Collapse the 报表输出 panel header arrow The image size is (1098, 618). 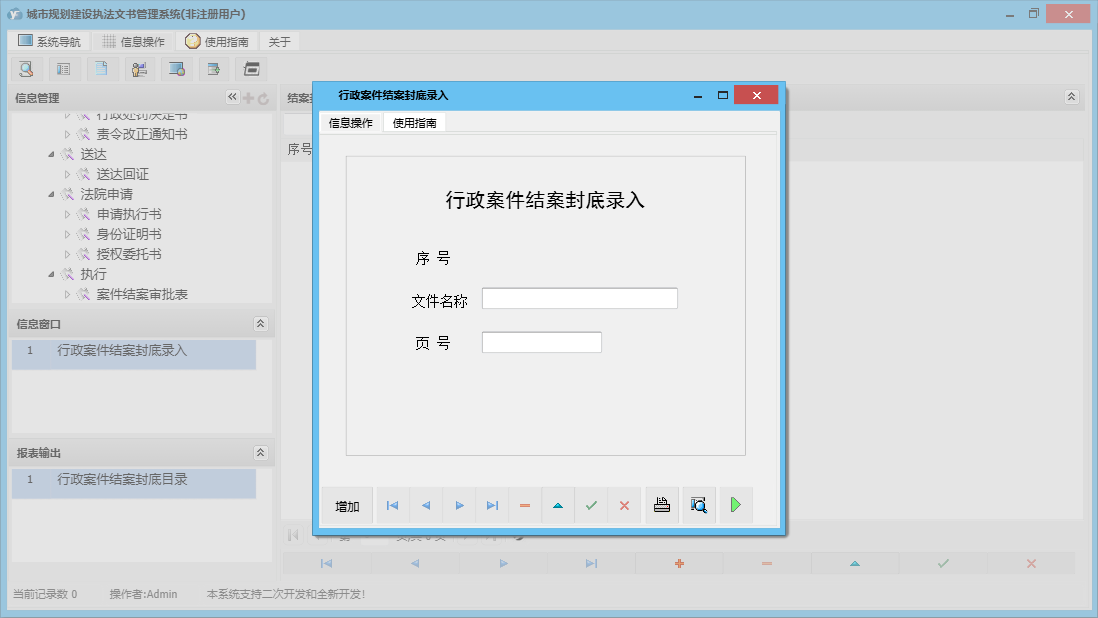coord(259,452)
